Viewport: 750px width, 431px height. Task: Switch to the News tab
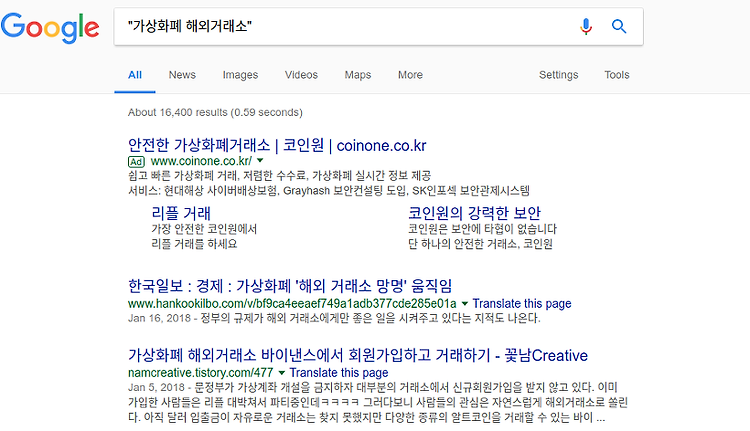[182, 75]
